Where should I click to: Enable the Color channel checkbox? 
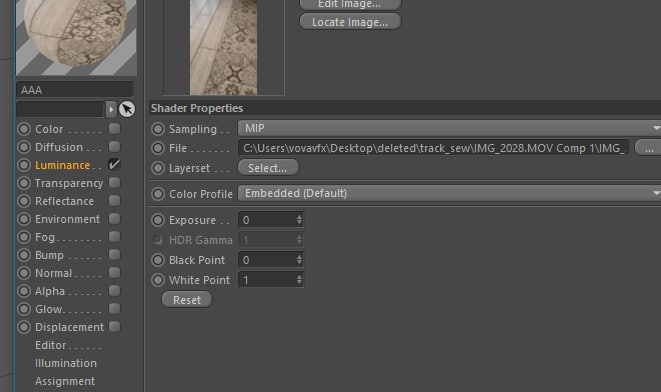[x=114, y=128]
